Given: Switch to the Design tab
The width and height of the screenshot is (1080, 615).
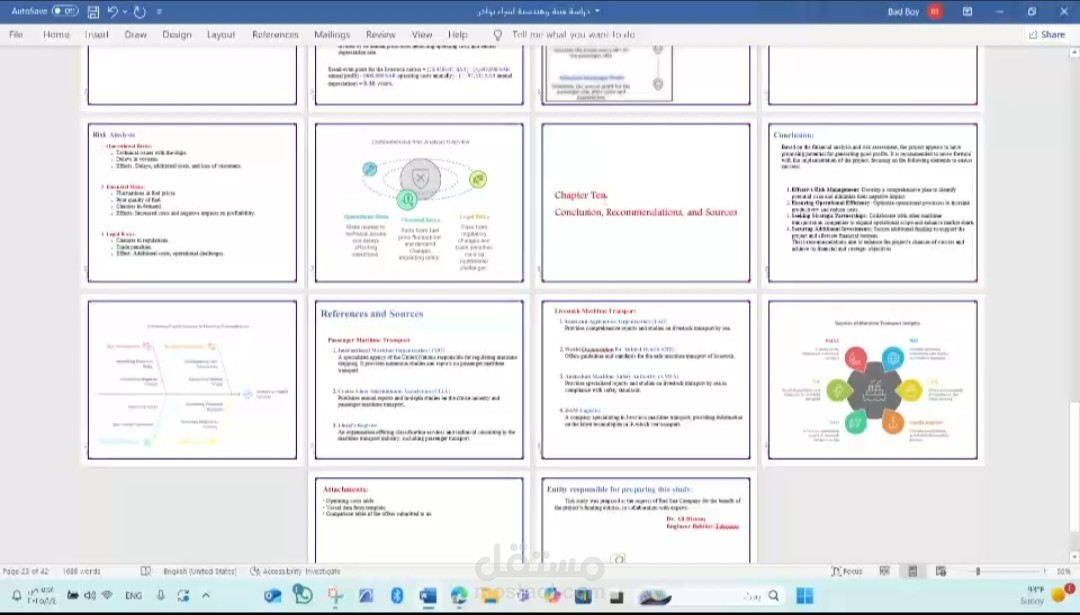Looking at the screenshot, I should (177, 34).
